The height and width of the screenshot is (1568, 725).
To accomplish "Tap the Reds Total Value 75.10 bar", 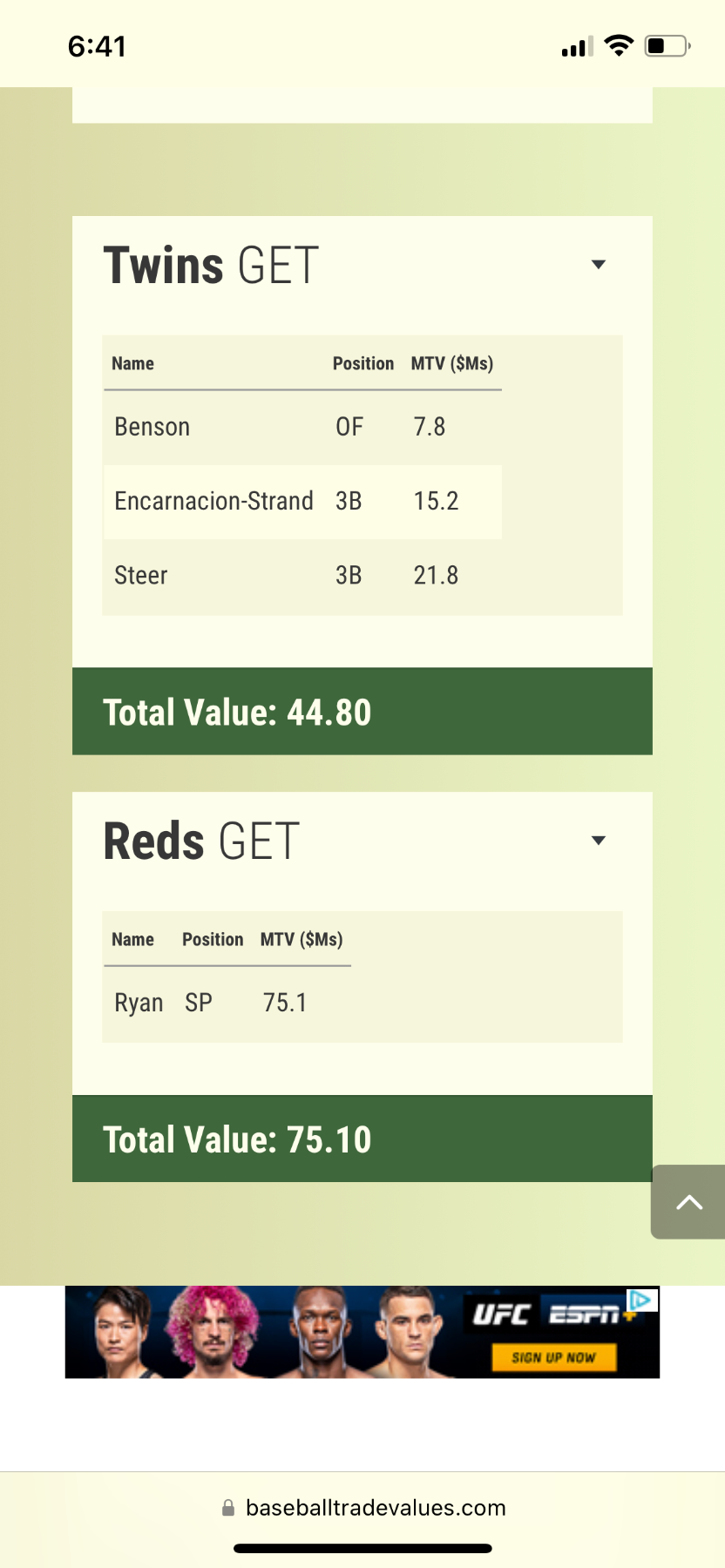I will pyautogui.click(x=362, y=1139).
